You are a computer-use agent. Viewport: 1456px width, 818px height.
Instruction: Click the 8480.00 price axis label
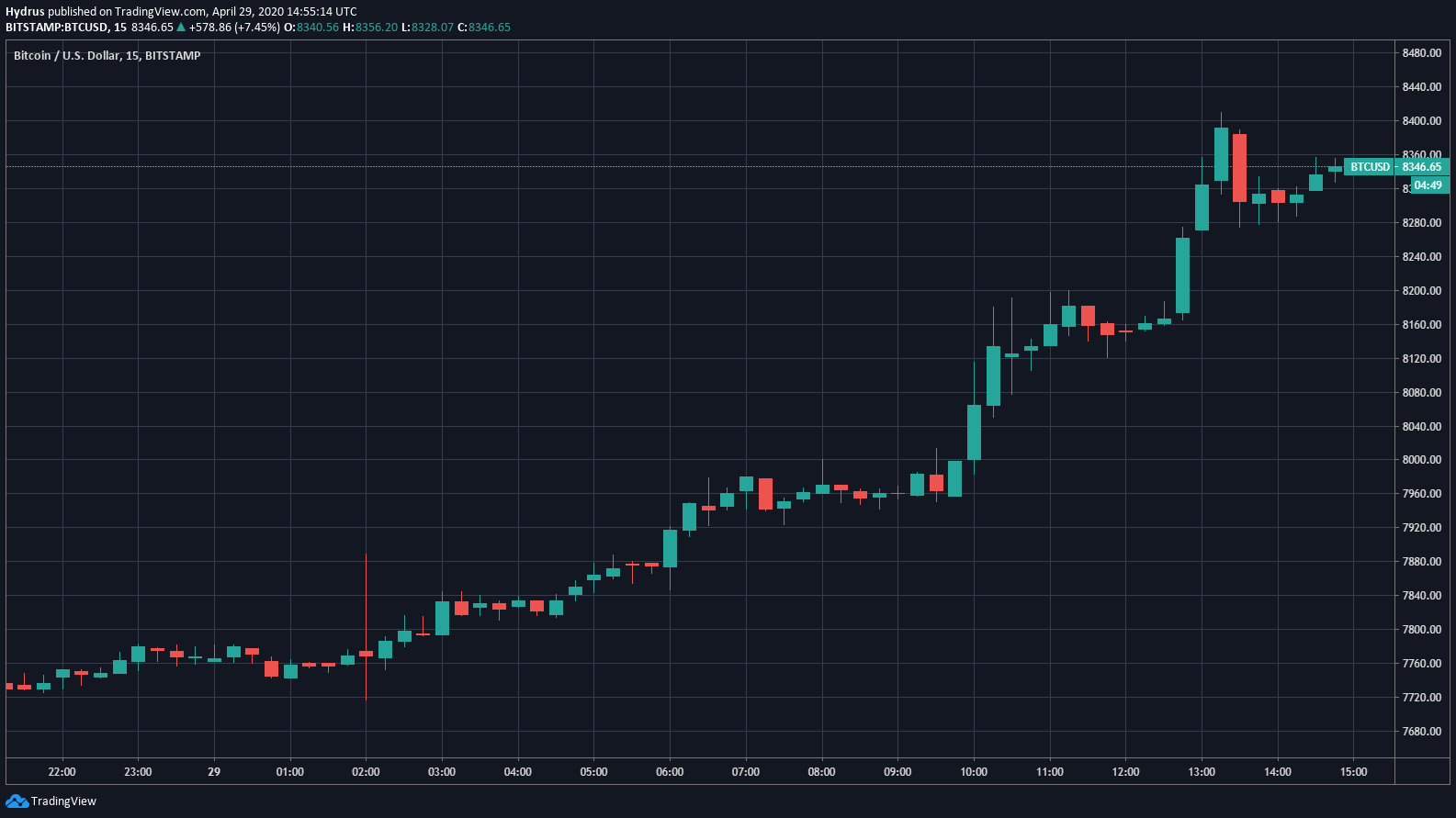1422,53
